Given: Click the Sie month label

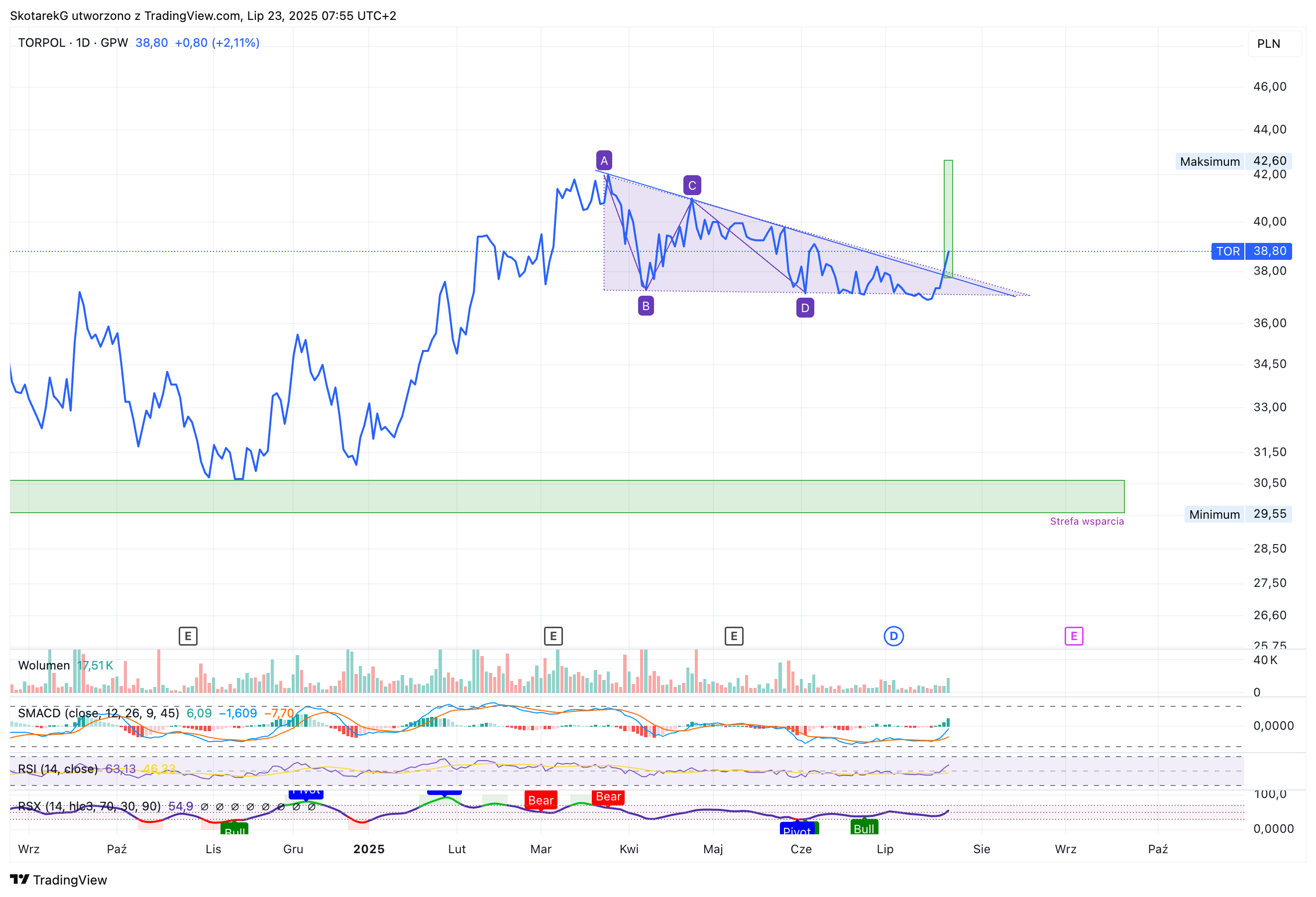Looking at the screenshot, I should [x=982, y=849].
